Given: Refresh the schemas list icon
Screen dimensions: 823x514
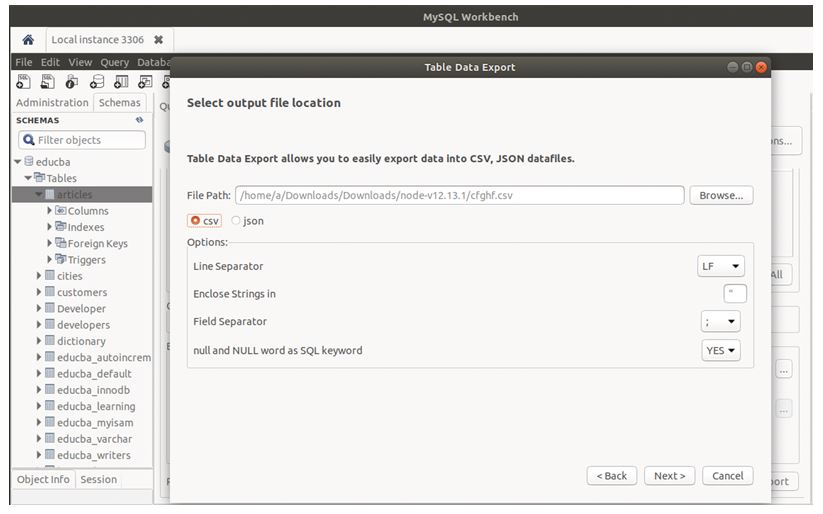Looking at the screenshot, I should tap(140, 120).
